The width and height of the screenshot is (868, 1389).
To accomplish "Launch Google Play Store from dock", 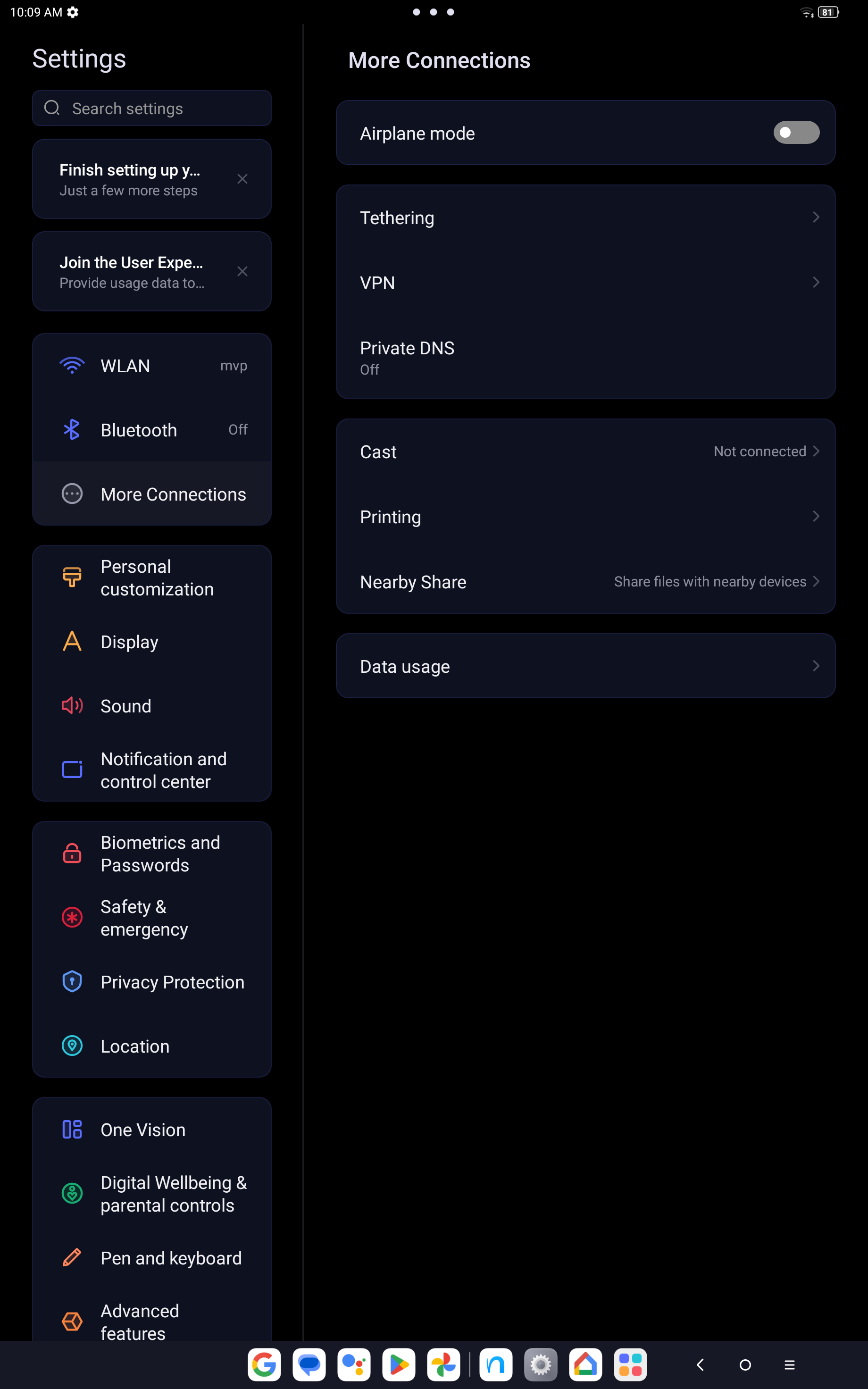I will pyautogui.click(x=399, y=1365).
